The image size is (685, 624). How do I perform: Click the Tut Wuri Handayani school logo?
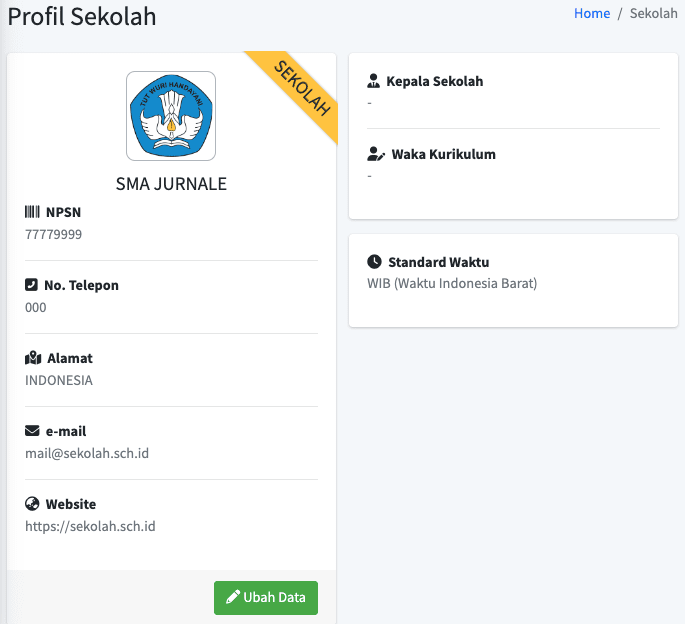[x=171, y=116]
